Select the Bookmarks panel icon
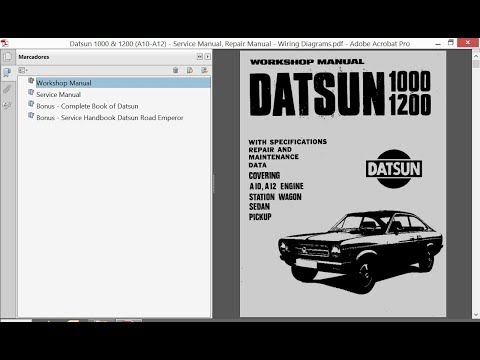The image size is (480, 360). [7, 72]
